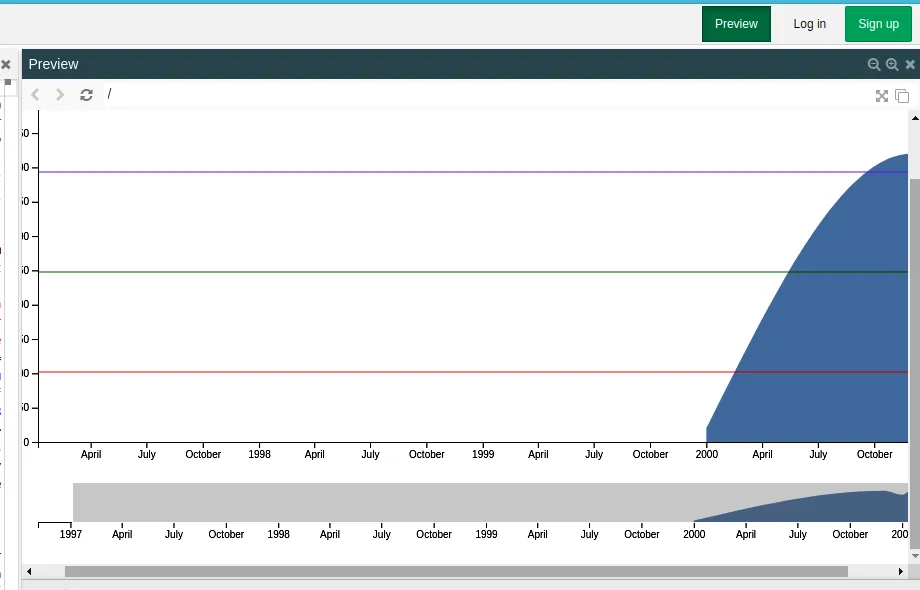Click the 1999 label on main axis
The image size is (920, 590).
pos(483,455)
